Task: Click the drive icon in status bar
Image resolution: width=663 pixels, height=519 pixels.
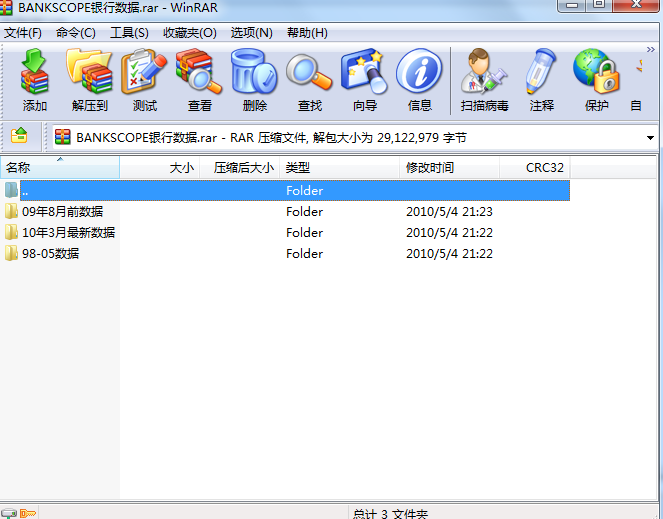Action: tap(9, 514)
